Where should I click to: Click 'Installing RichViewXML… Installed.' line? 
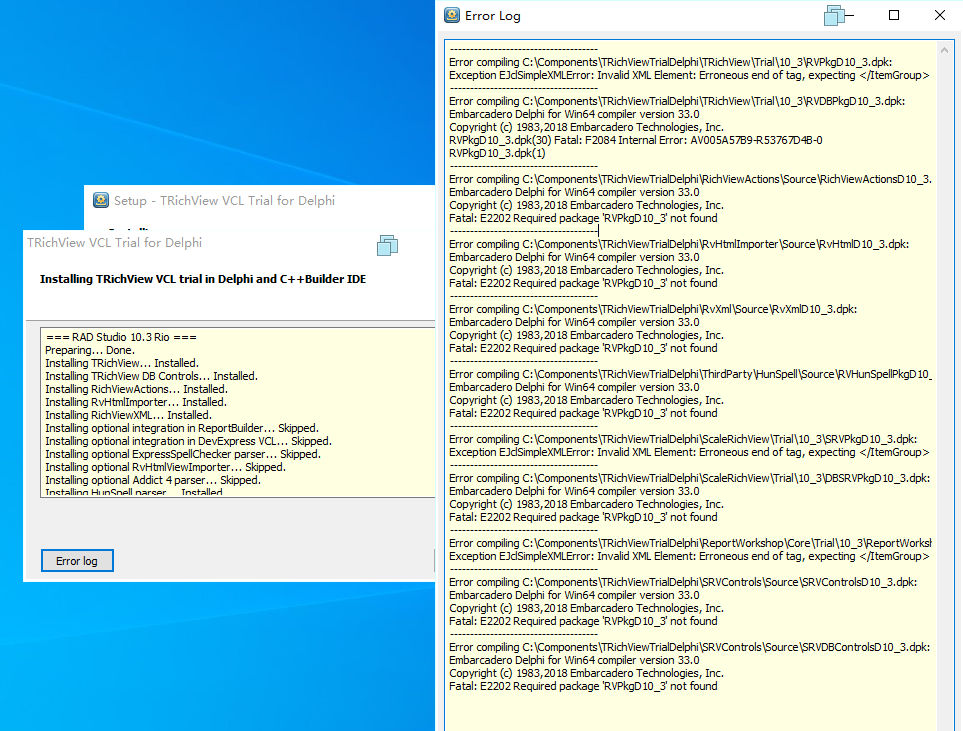[128, 415]
